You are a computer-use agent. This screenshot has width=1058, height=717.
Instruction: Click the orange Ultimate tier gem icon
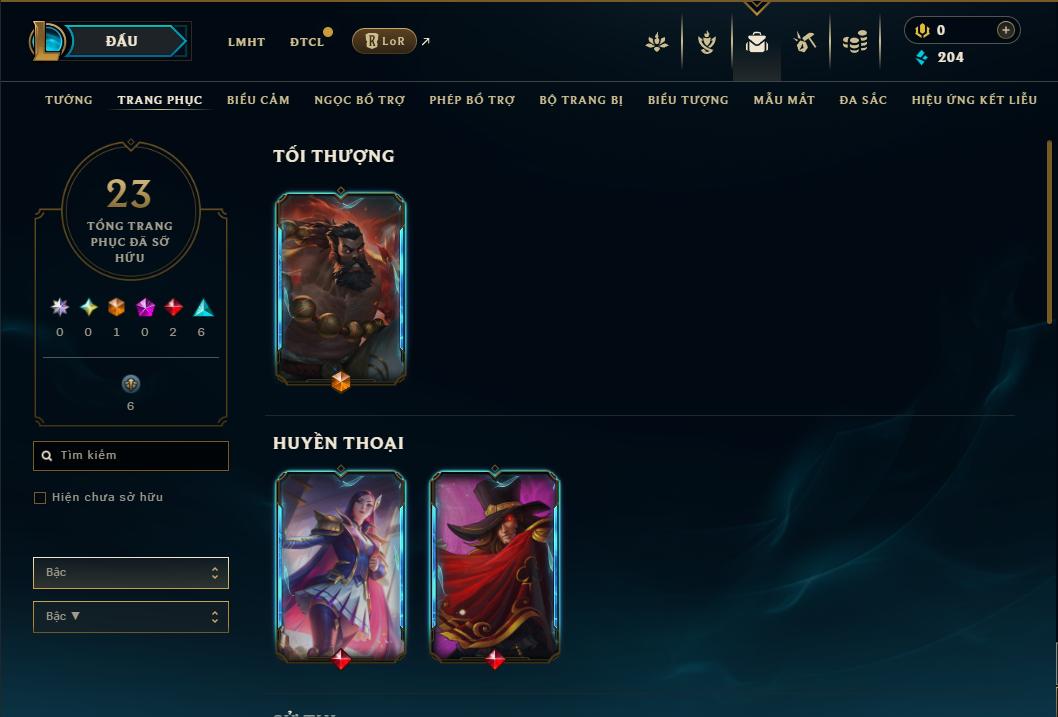[117, 308]
